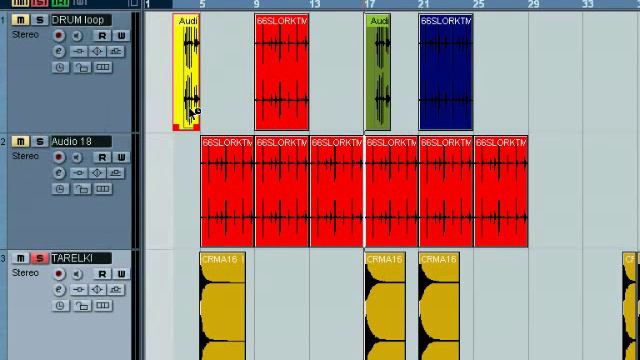This screenshot has height=360, width=640.
Task: Select the green Audi clip on DRUM loop
Action: 378,72
